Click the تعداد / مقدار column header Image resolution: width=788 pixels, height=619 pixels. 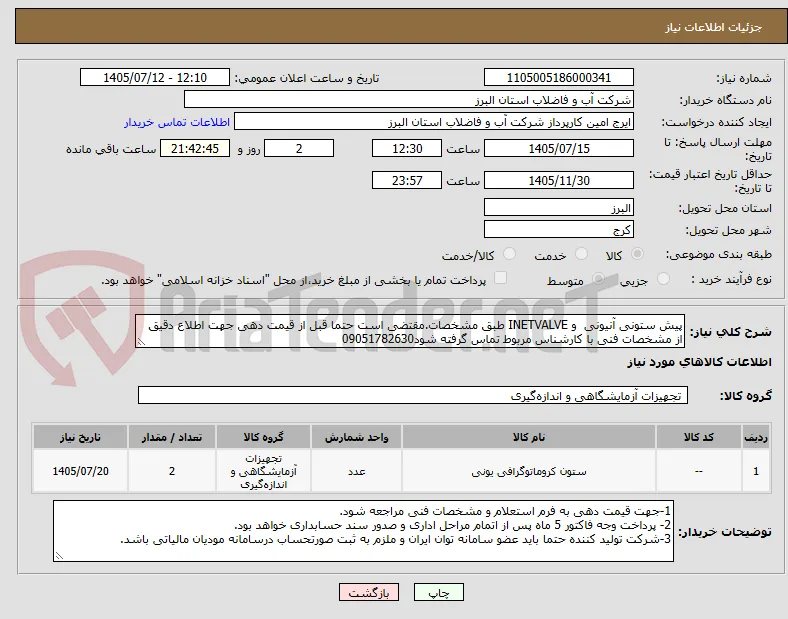click(x=172, y=437)
